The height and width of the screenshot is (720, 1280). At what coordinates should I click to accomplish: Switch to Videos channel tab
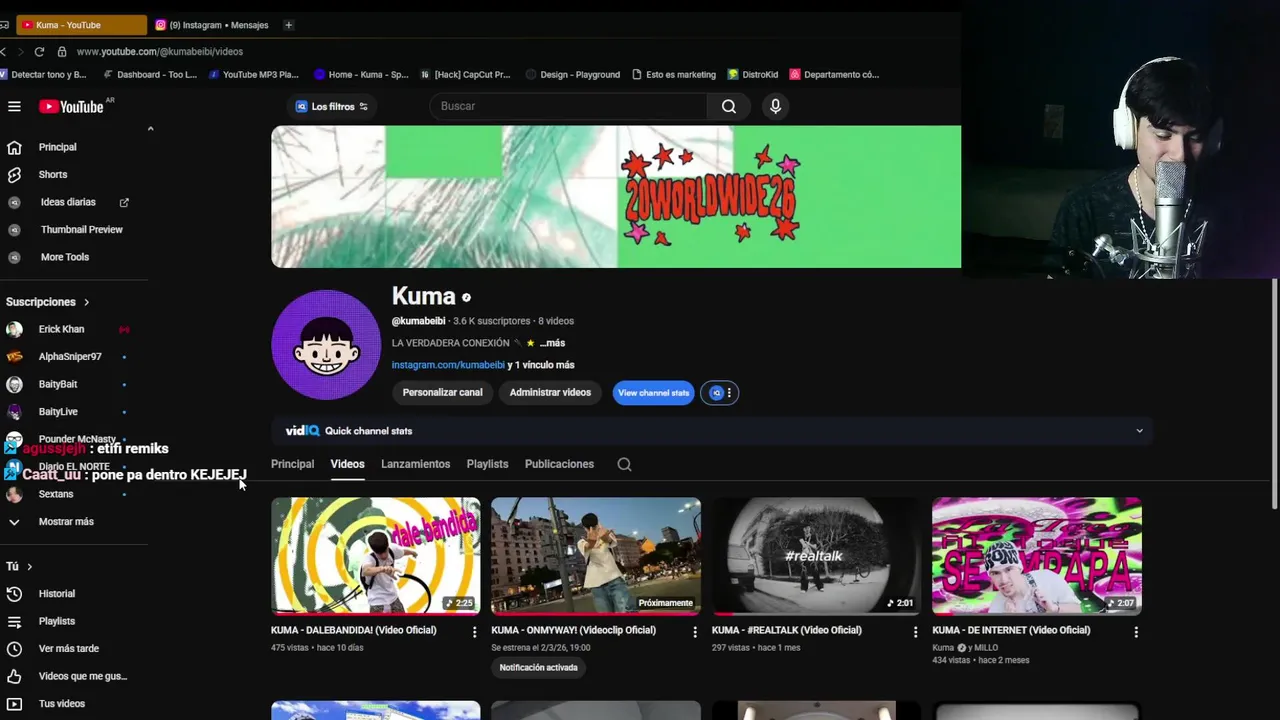347,464
